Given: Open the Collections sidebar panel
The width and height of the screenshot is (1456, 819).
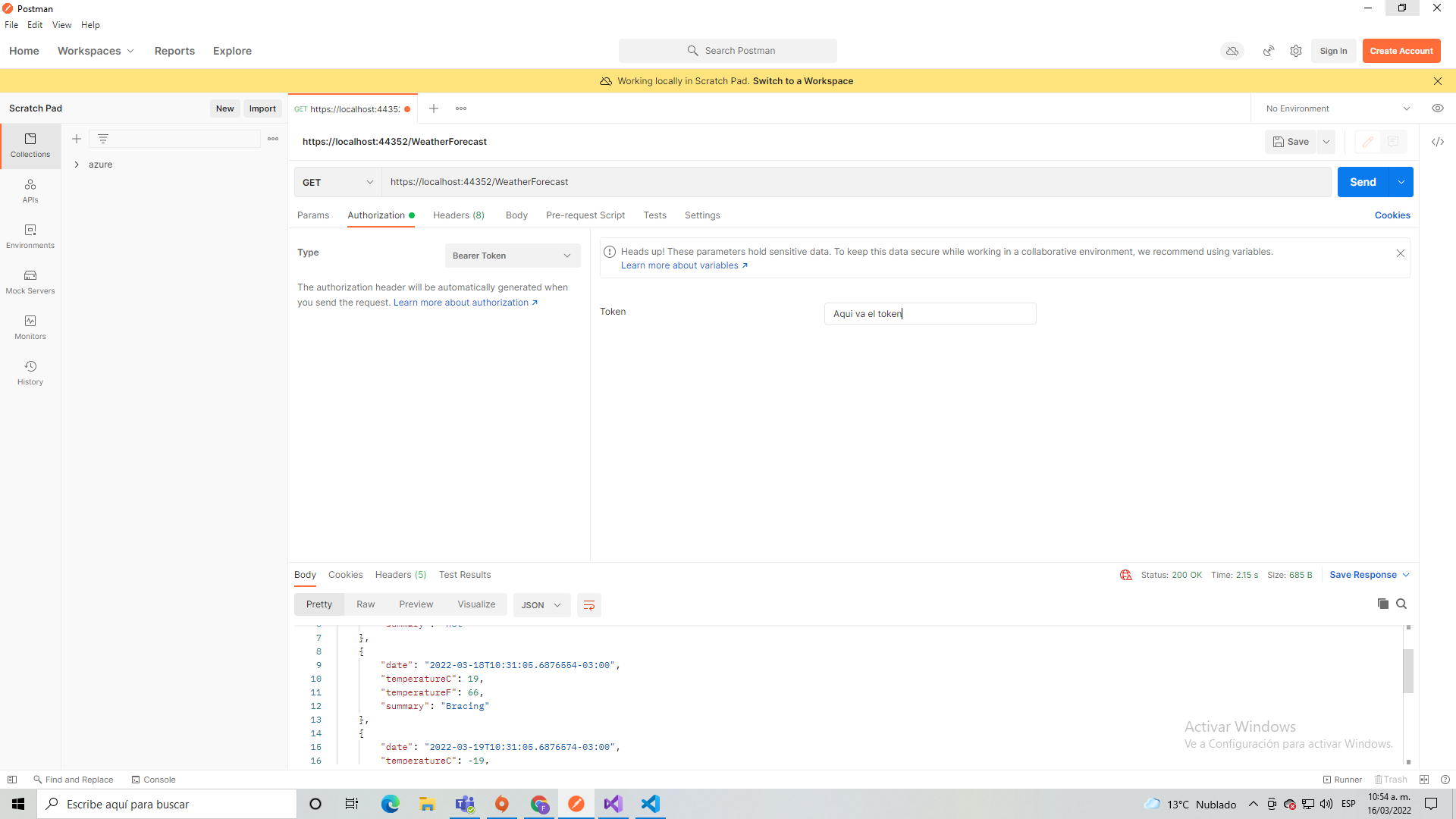Looking at the screenshot, I should (x=30, y=146).
